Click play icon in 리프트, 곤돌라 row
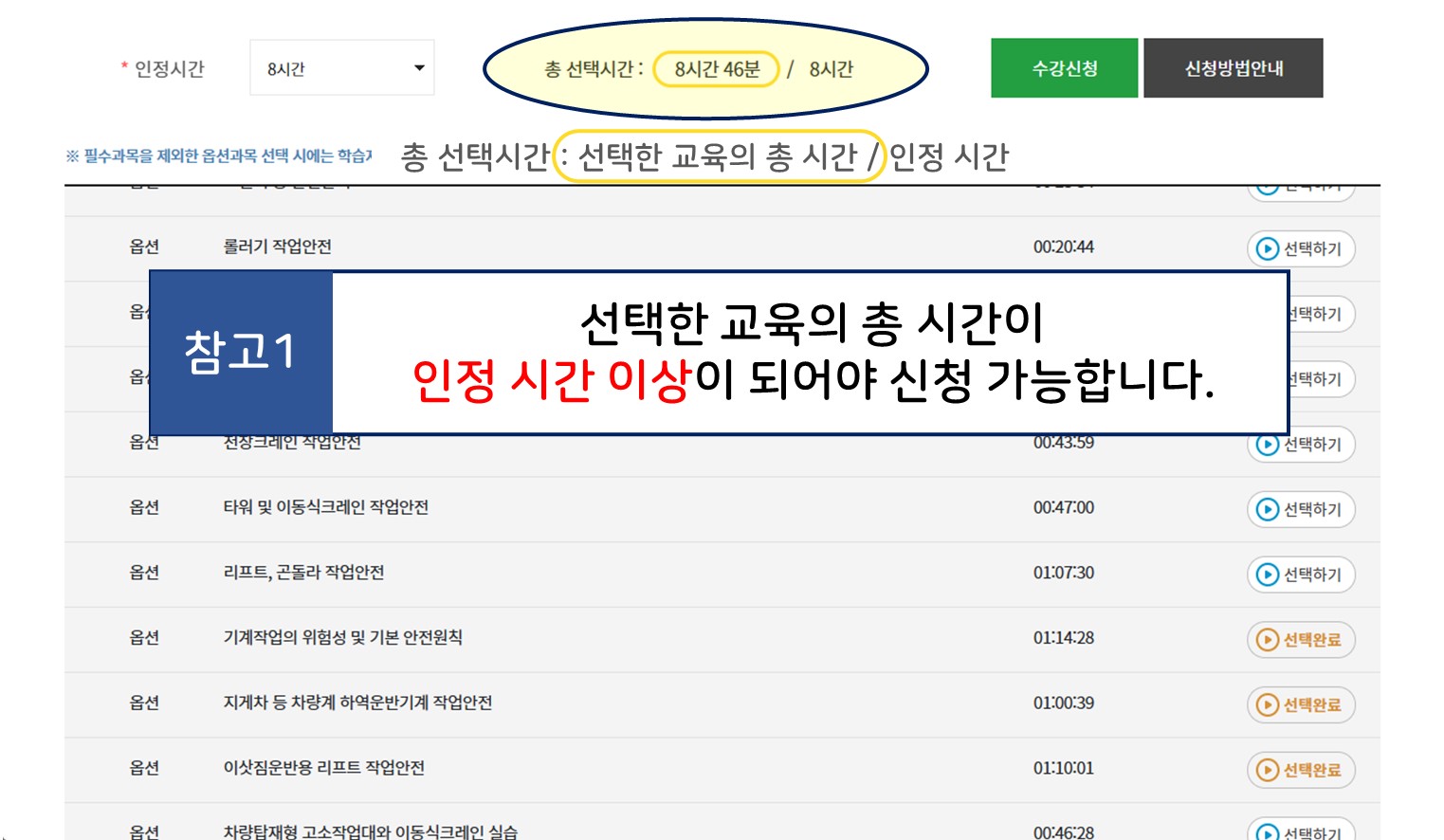This screenshot has width=1444, height=840. click(x=1268, y=574)
